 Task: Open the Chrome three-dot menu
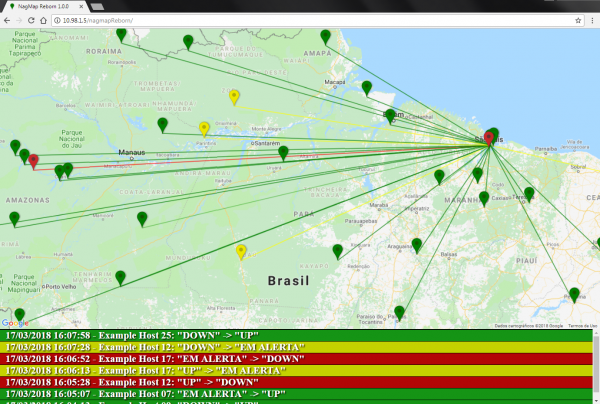tap(592, 20)
